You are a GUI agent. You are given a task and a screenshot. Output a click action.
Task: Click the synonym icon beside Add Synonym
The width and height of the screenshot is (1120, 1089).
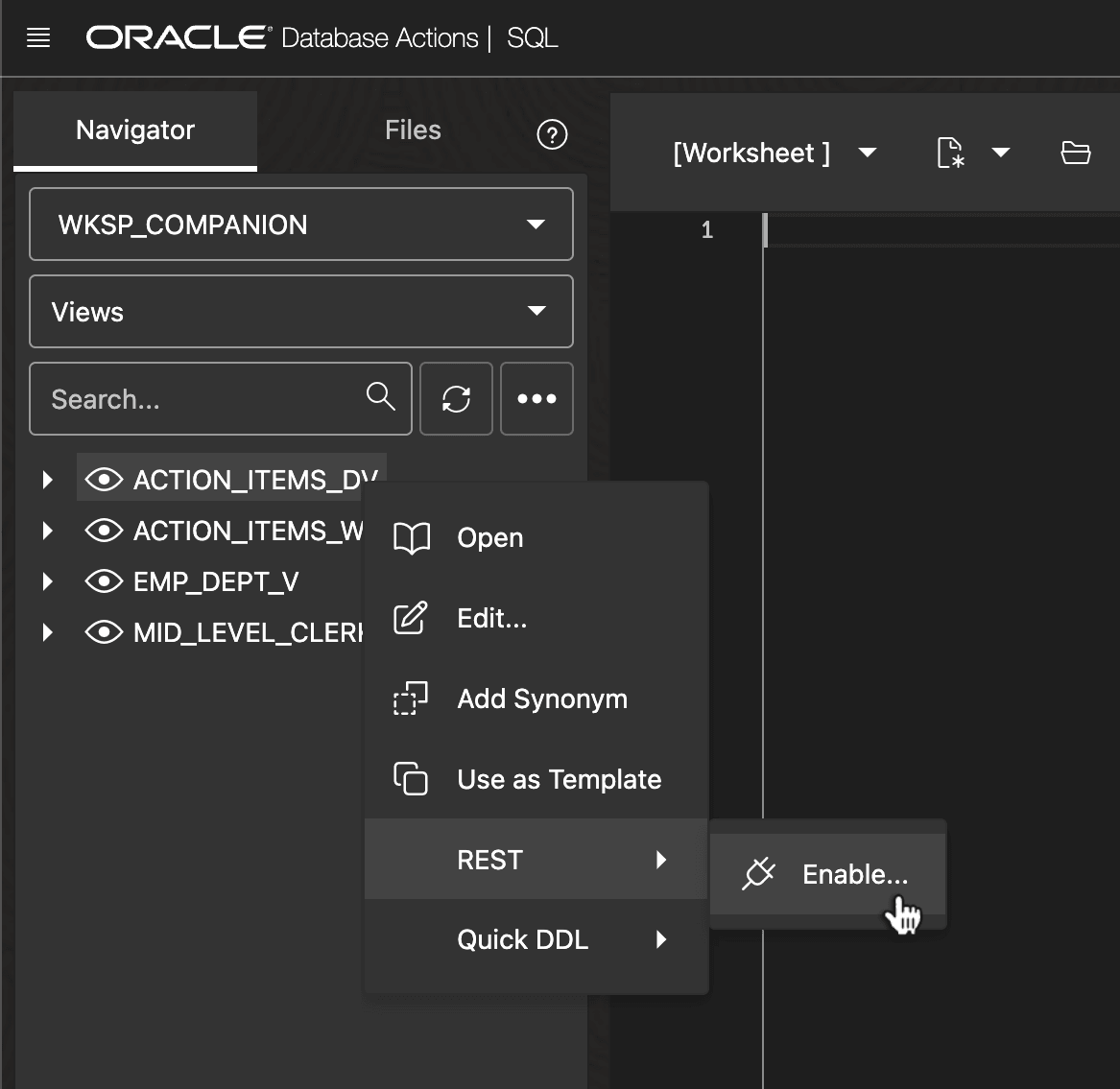tap(411, 698)
